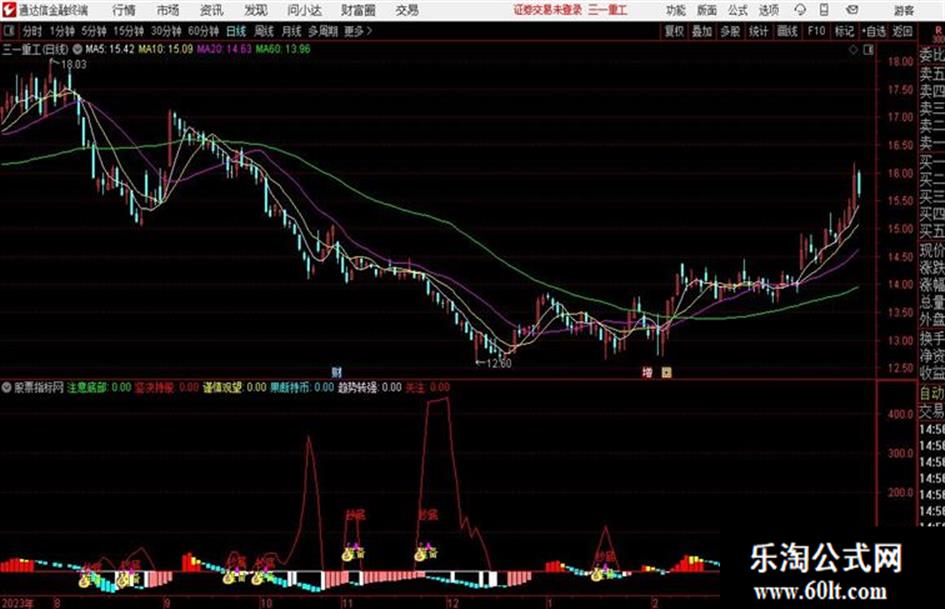Open the 公式 menu

(x=738, y=10)
